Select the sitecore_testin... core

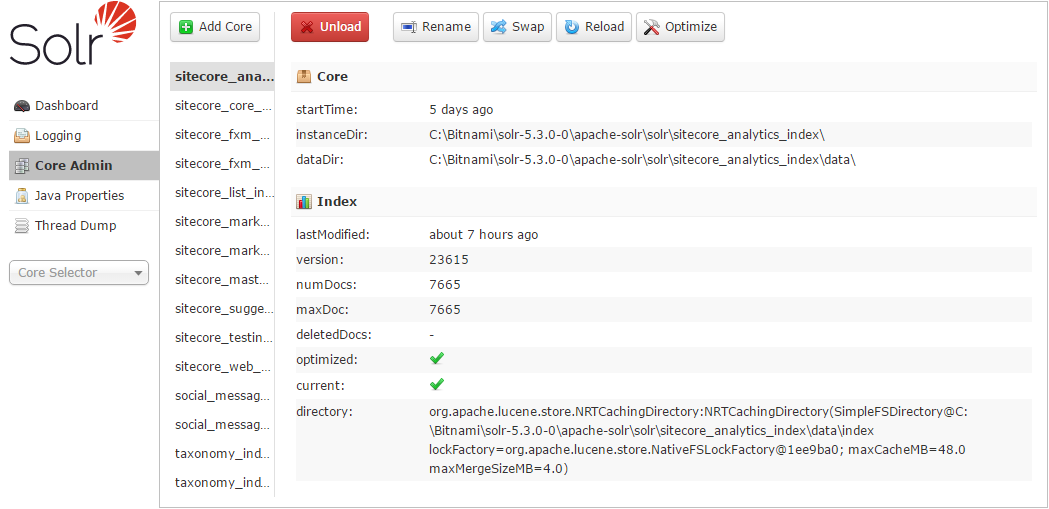[x=222, y=338]
